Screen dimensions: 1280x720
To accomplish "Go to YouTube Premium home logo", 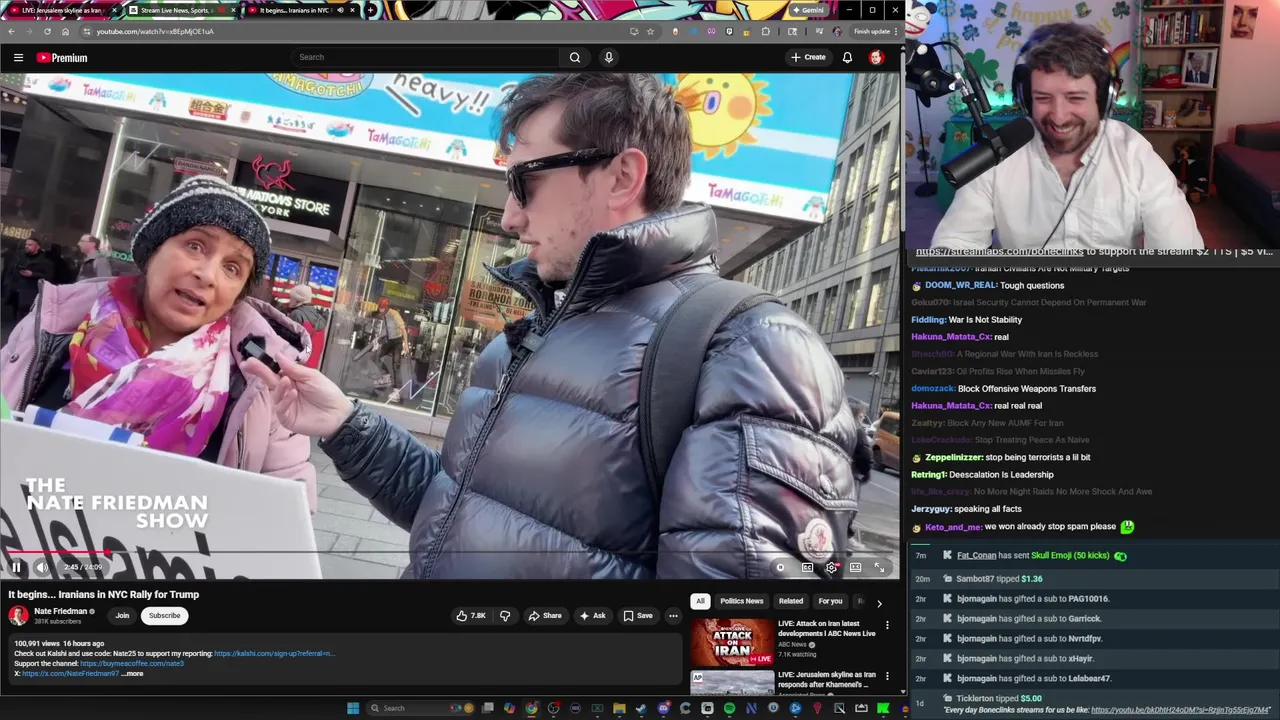I will (x=62, y=57).
